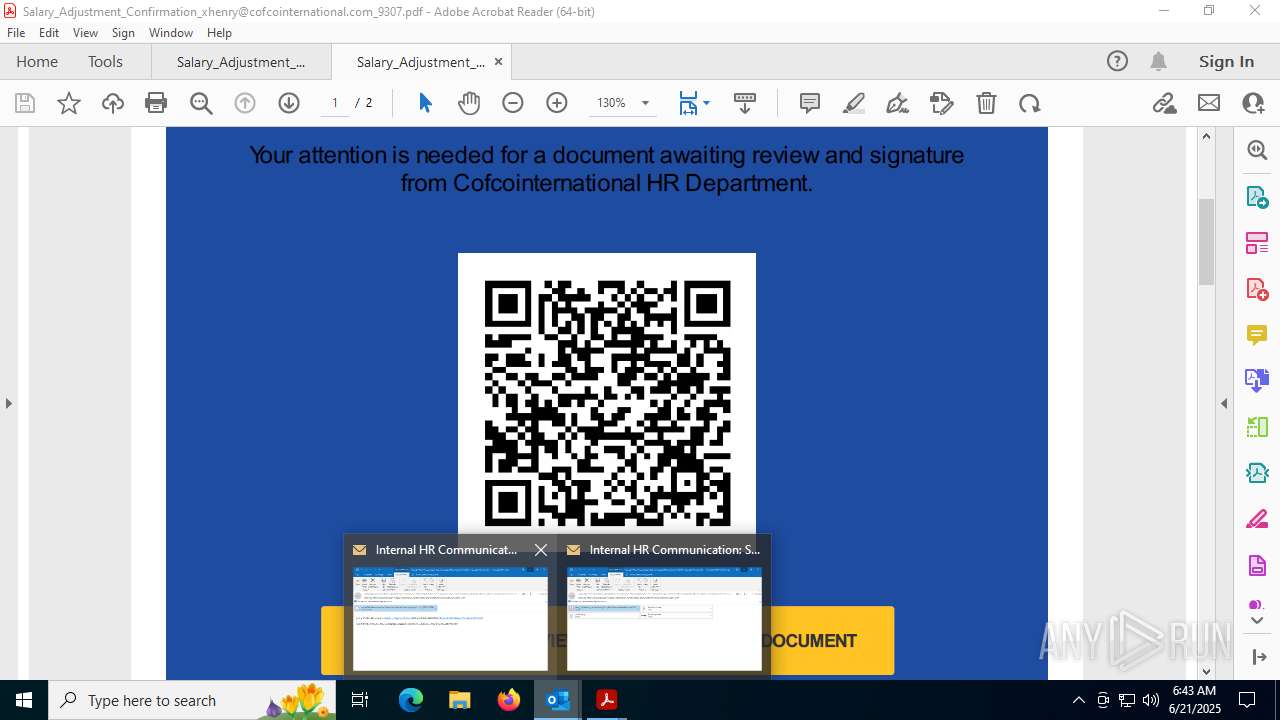This screenshot has height=720, width=1280.
Task: Click the vertical scrollbar thumb
Action: (x=1206, y=241)
